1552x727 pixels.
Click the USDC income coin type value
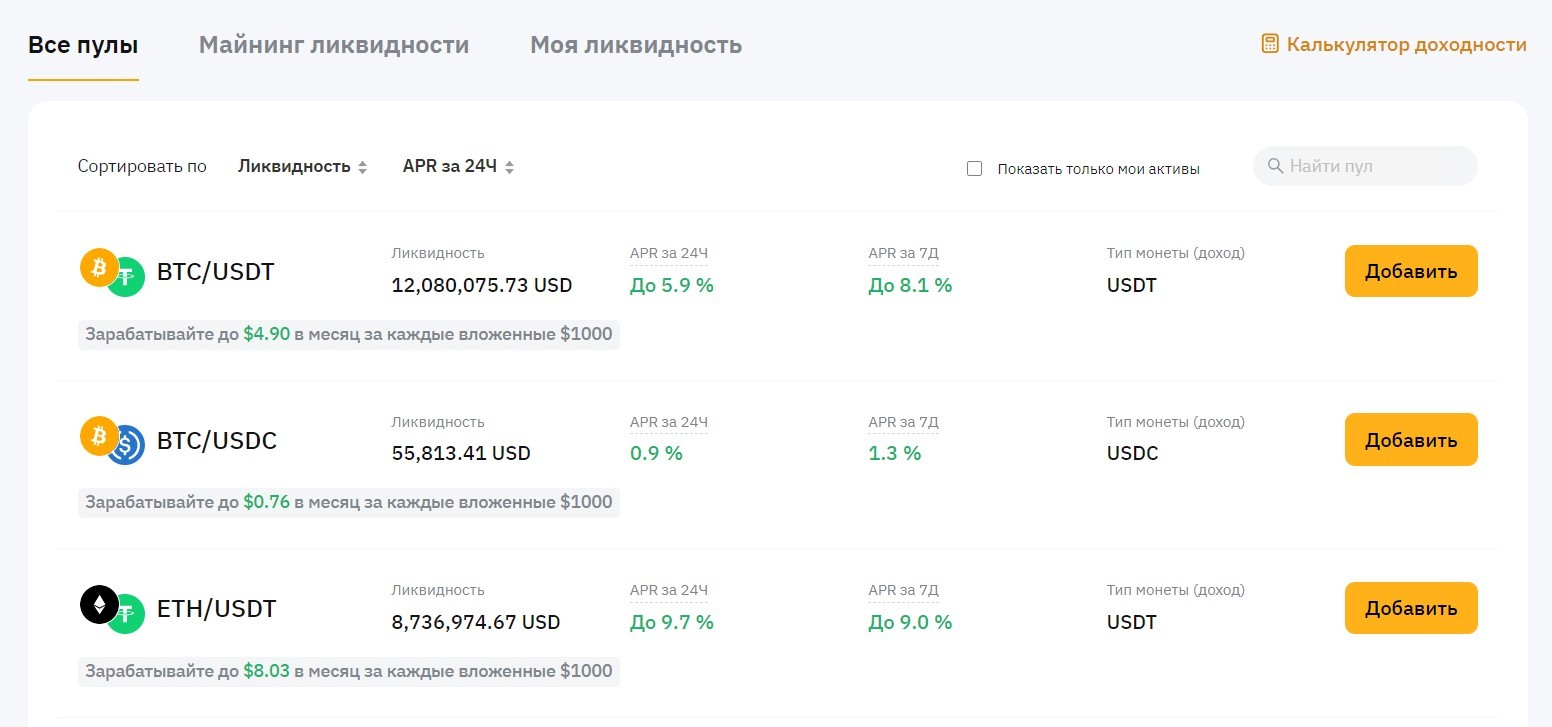pyautogui.click(x=1132, y=453)
